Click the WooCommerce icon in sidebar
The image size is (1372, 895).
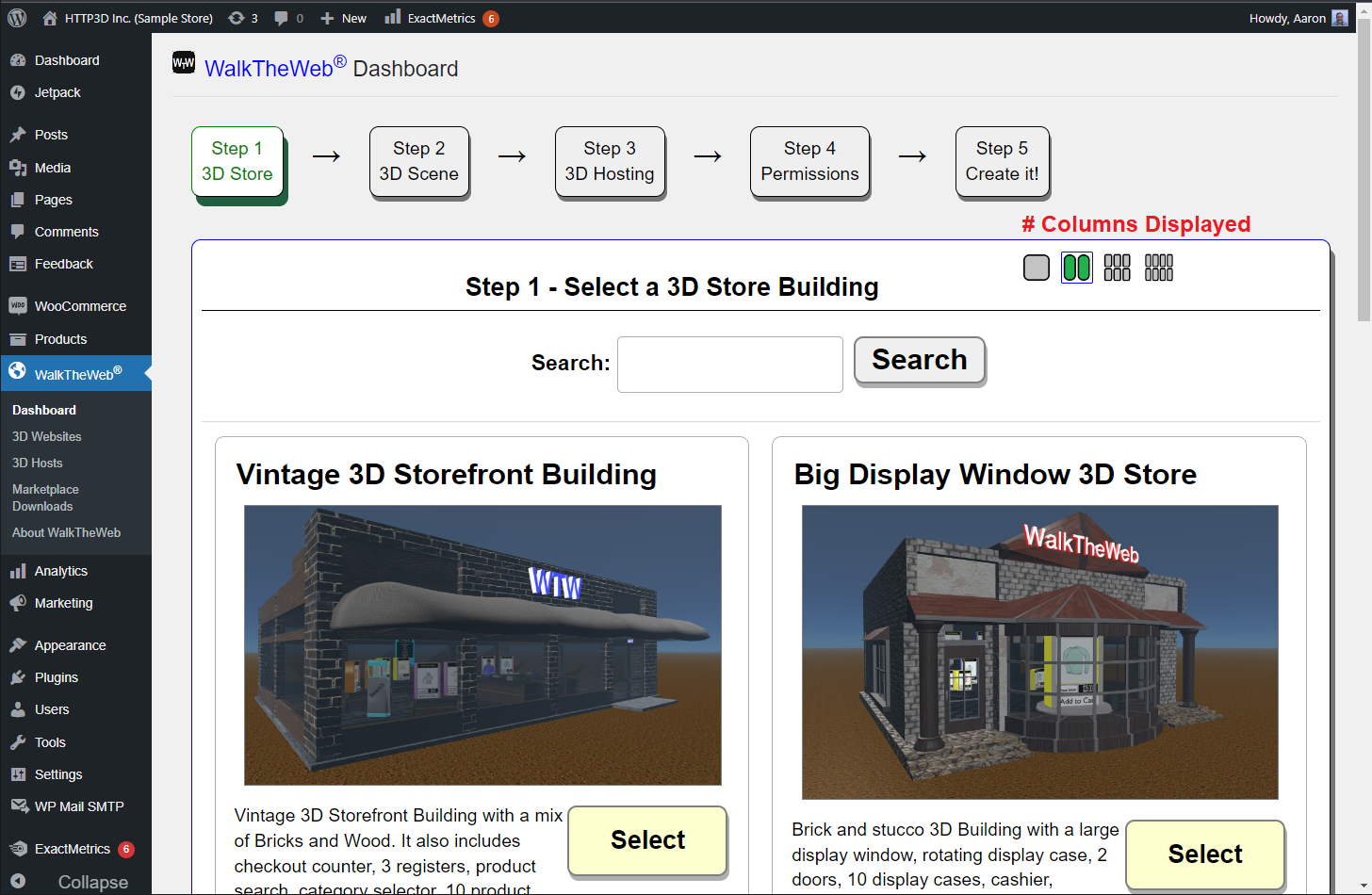tap(18, 305)
